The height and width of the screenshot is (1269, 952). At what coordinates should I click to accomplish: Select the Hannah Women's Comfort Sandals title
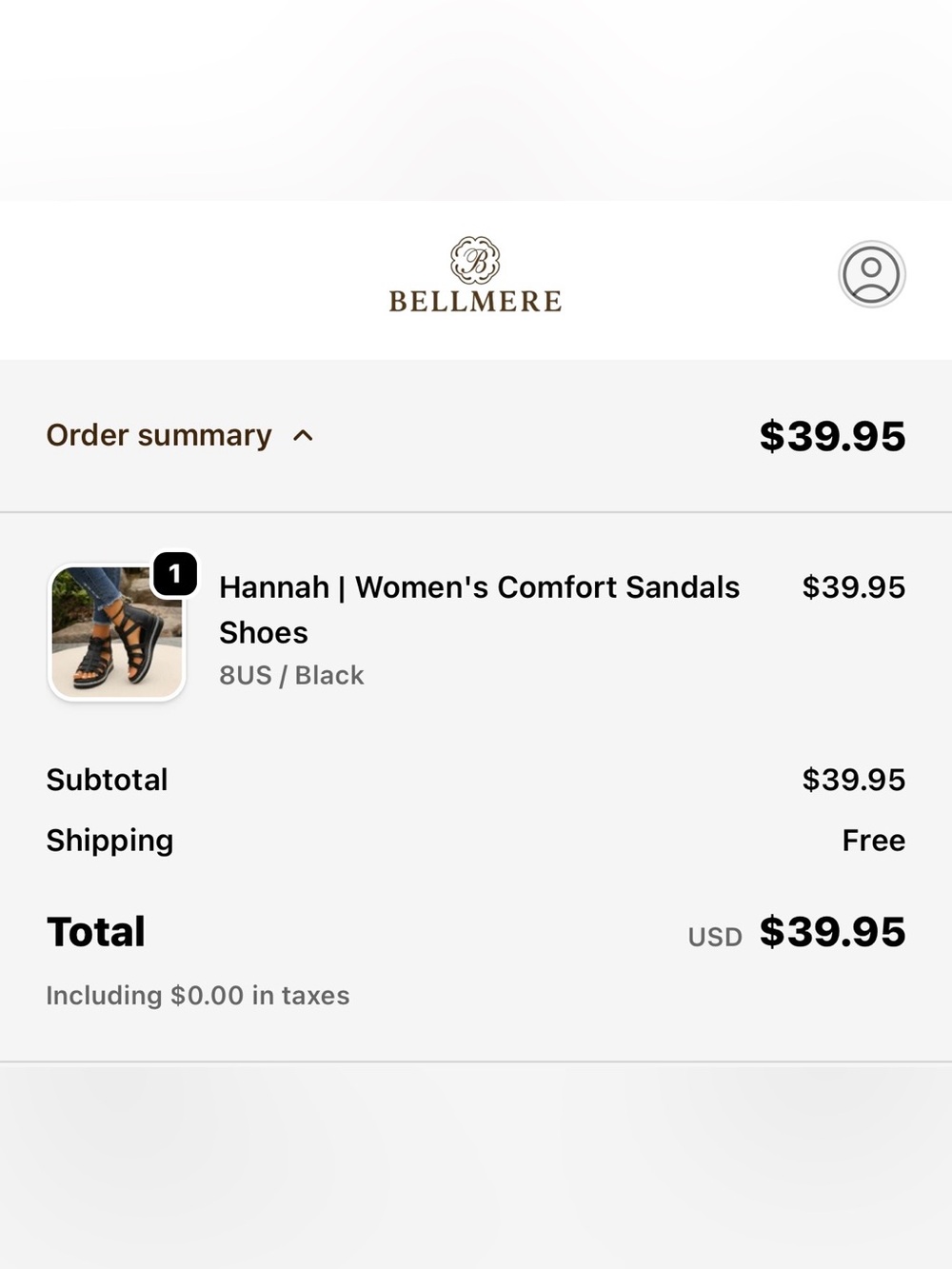pyautogui.click(x=479, y=609)
